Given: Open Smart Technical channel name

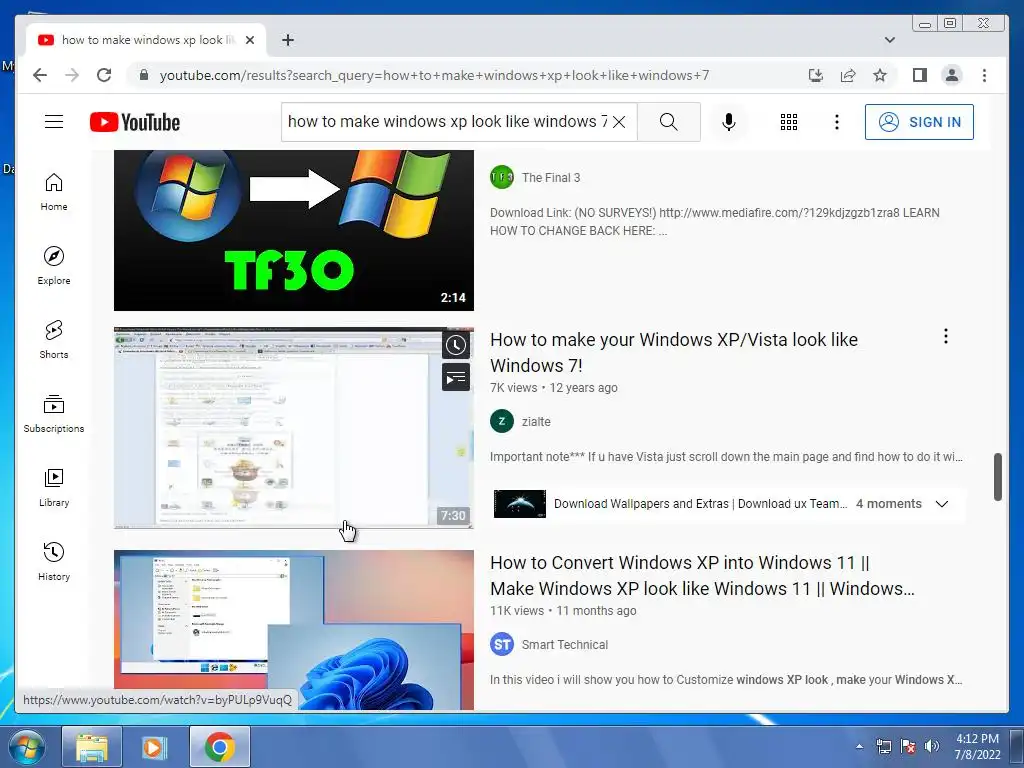Looking at the screenshot, I should click(x=564, y=645).
